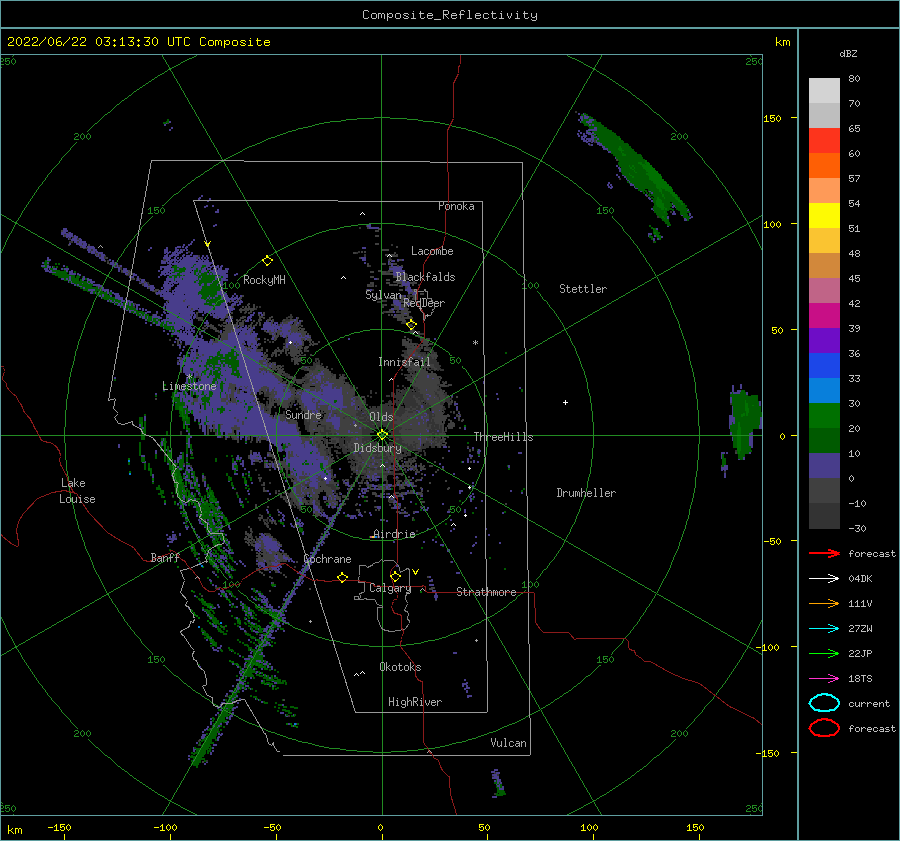Click asterisk marker northeast of Innisfail
The width and height of the screenshot is (900, 841).
pyautogui.click(x=475, y=343)
